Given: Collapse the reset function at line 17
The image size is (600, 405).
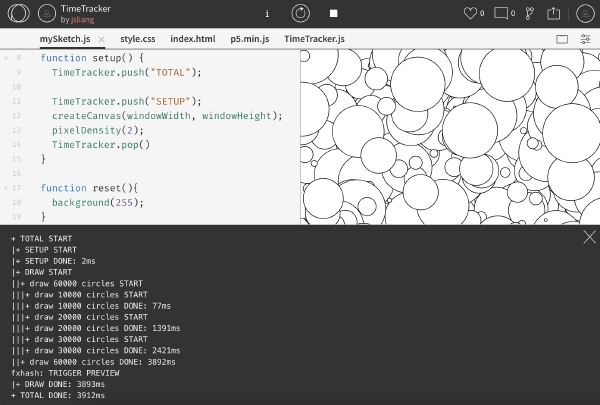Looking at the screenshot, I should pos(6,188).
